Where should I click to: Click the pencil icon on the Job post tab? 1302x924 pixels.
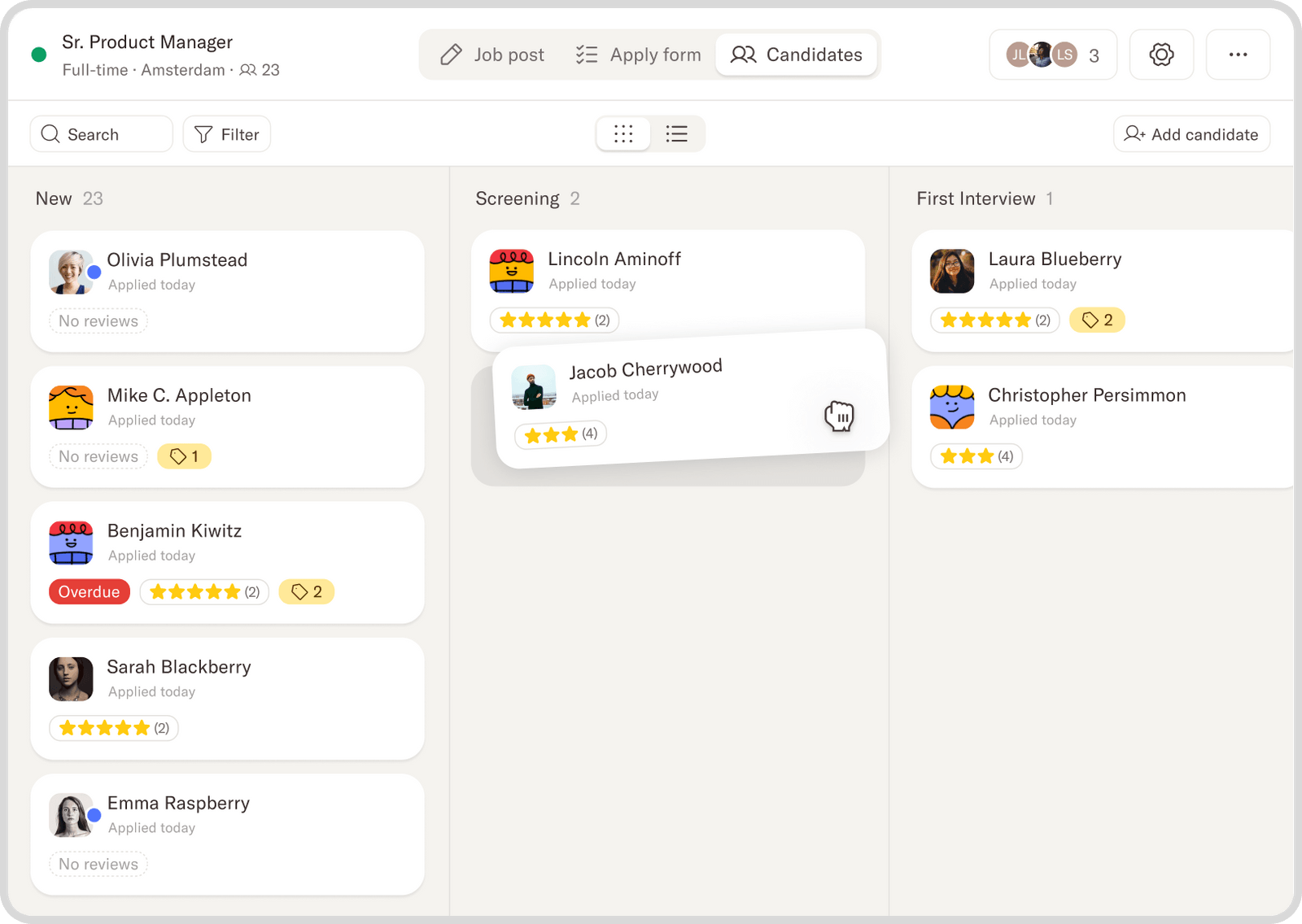pyautogui.click(x=451, y=54)
